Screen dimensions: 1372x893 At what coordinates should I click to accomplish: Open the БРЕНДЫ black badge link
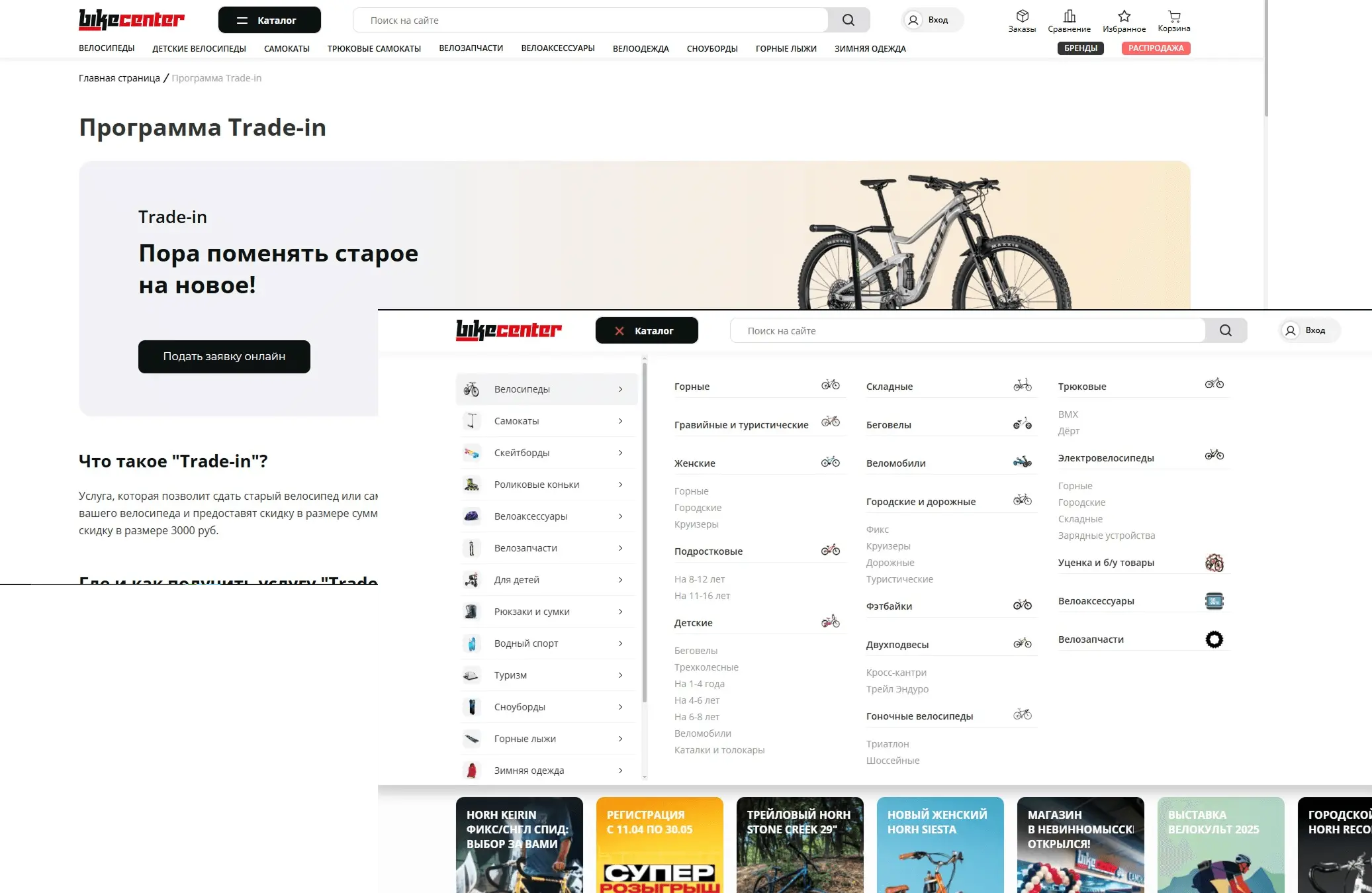pos(1081,48)
